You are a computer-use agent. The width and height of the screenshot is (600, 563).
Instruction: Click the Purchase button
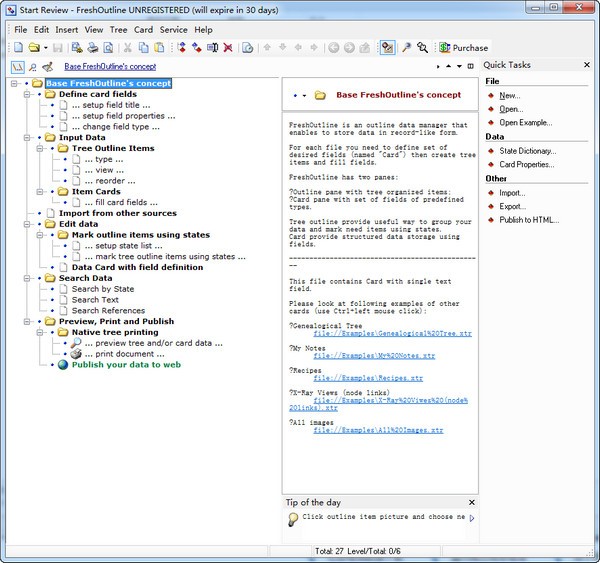(463, 47)
